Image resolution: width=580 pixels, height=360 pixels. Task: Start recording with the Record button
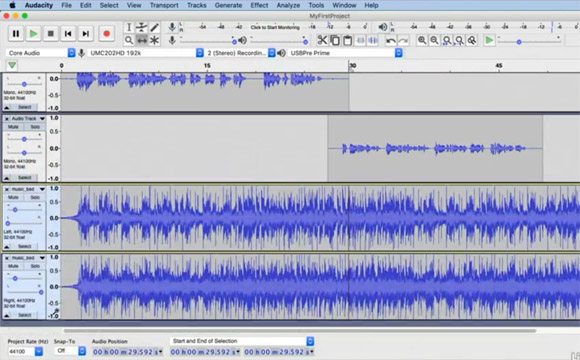[106, 34]
